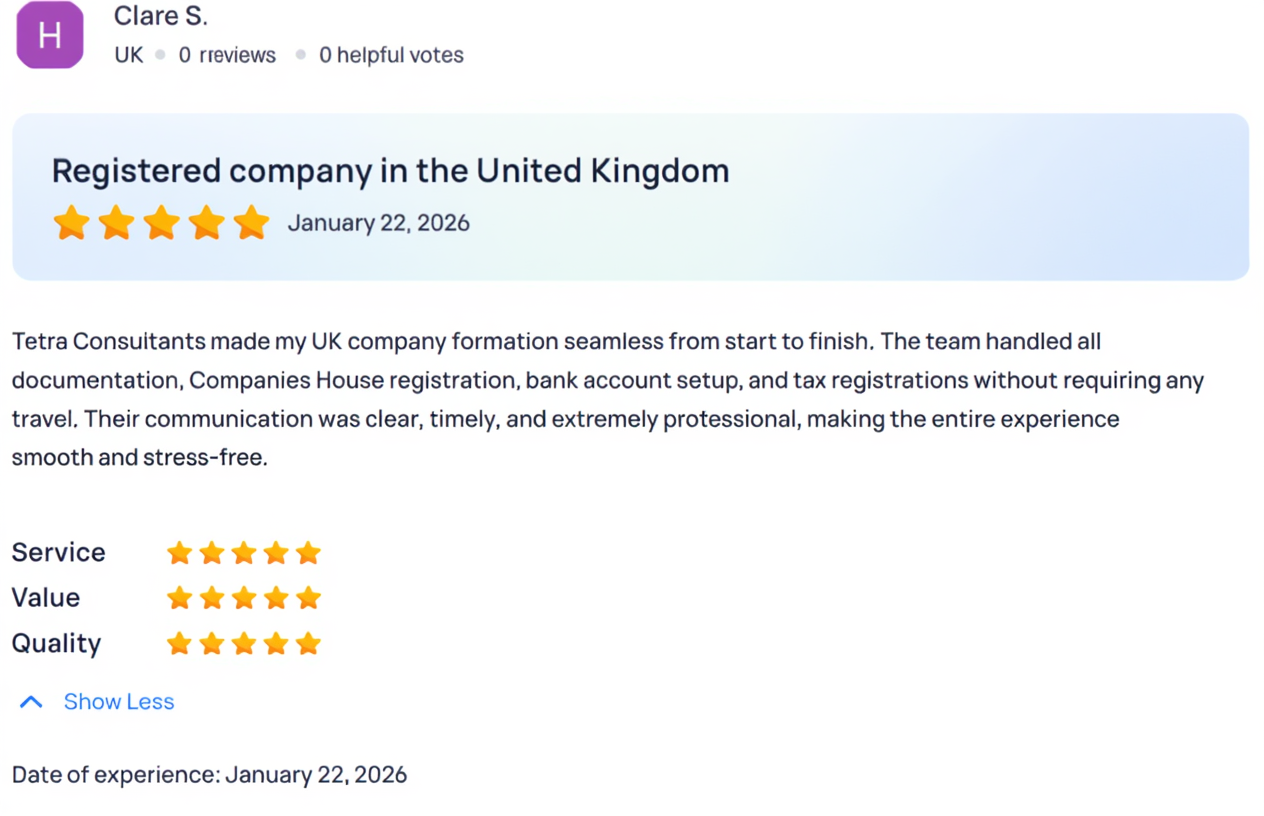
Task: Click the Date of experience line
Action: coord(209,775)
